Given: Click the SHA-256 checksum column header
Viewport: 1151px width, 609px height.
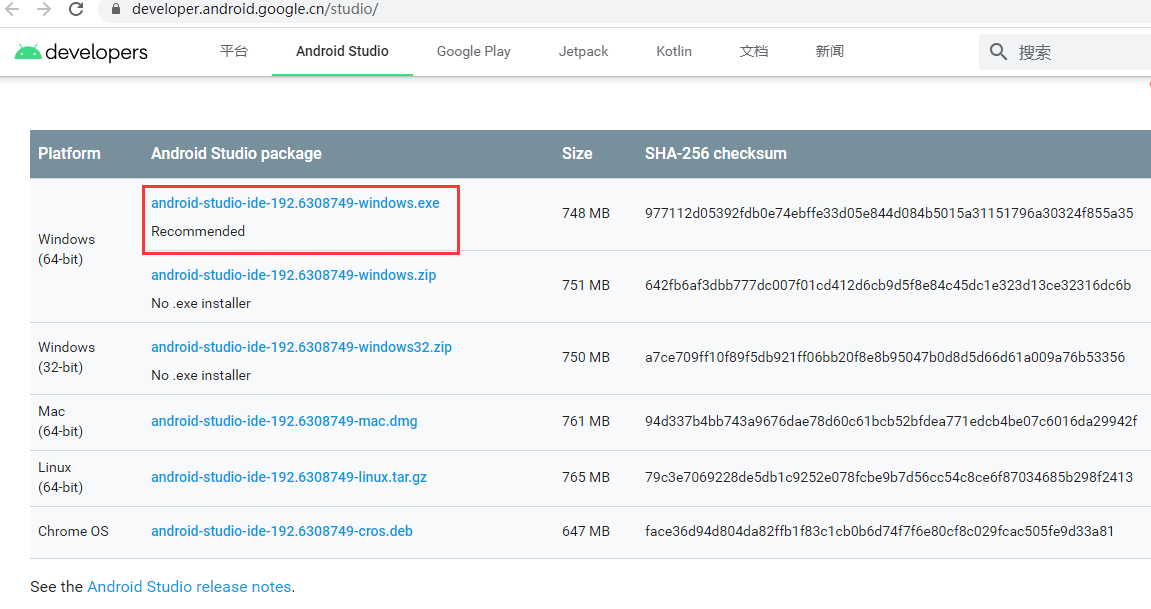Looking at the screenshot, I should [716, 153].
